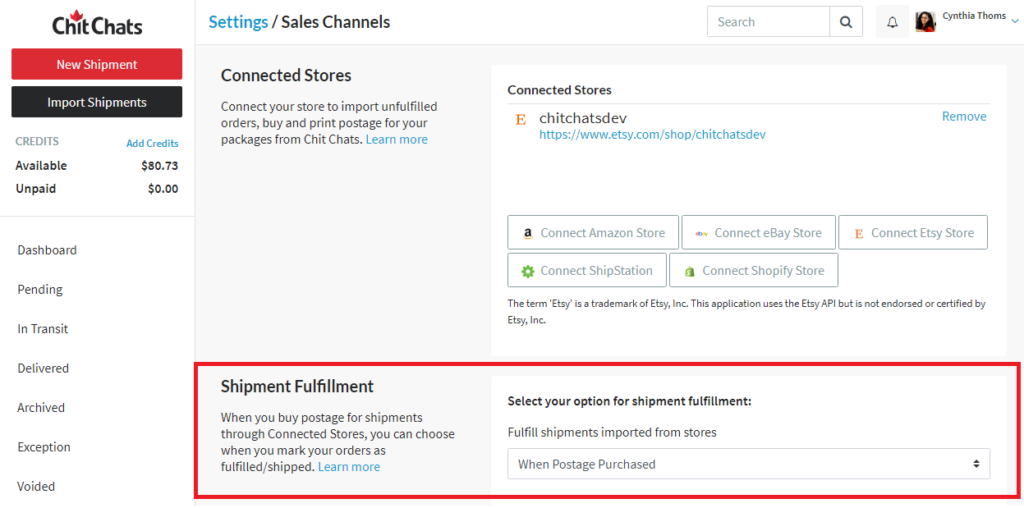Click Connect Etsy Store button
1024x508 pixels.
pos(913,233)
